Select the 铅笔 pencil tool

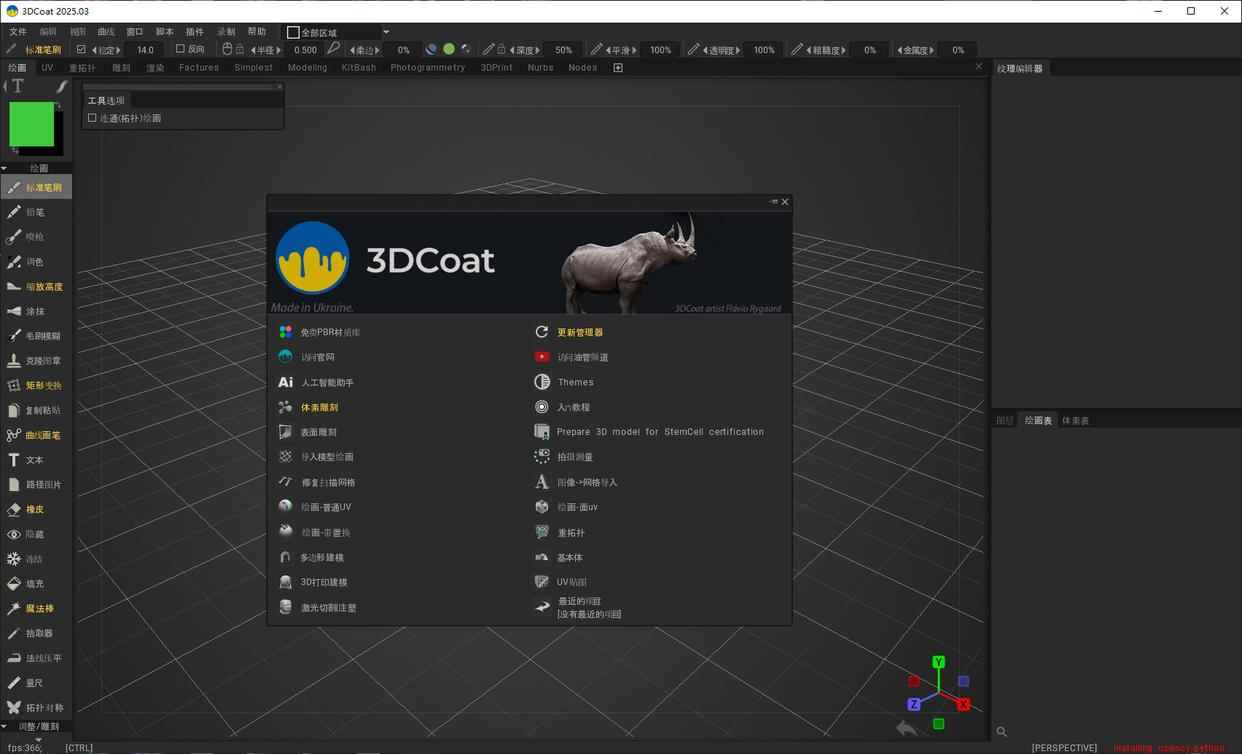click(x=36, y=212)
